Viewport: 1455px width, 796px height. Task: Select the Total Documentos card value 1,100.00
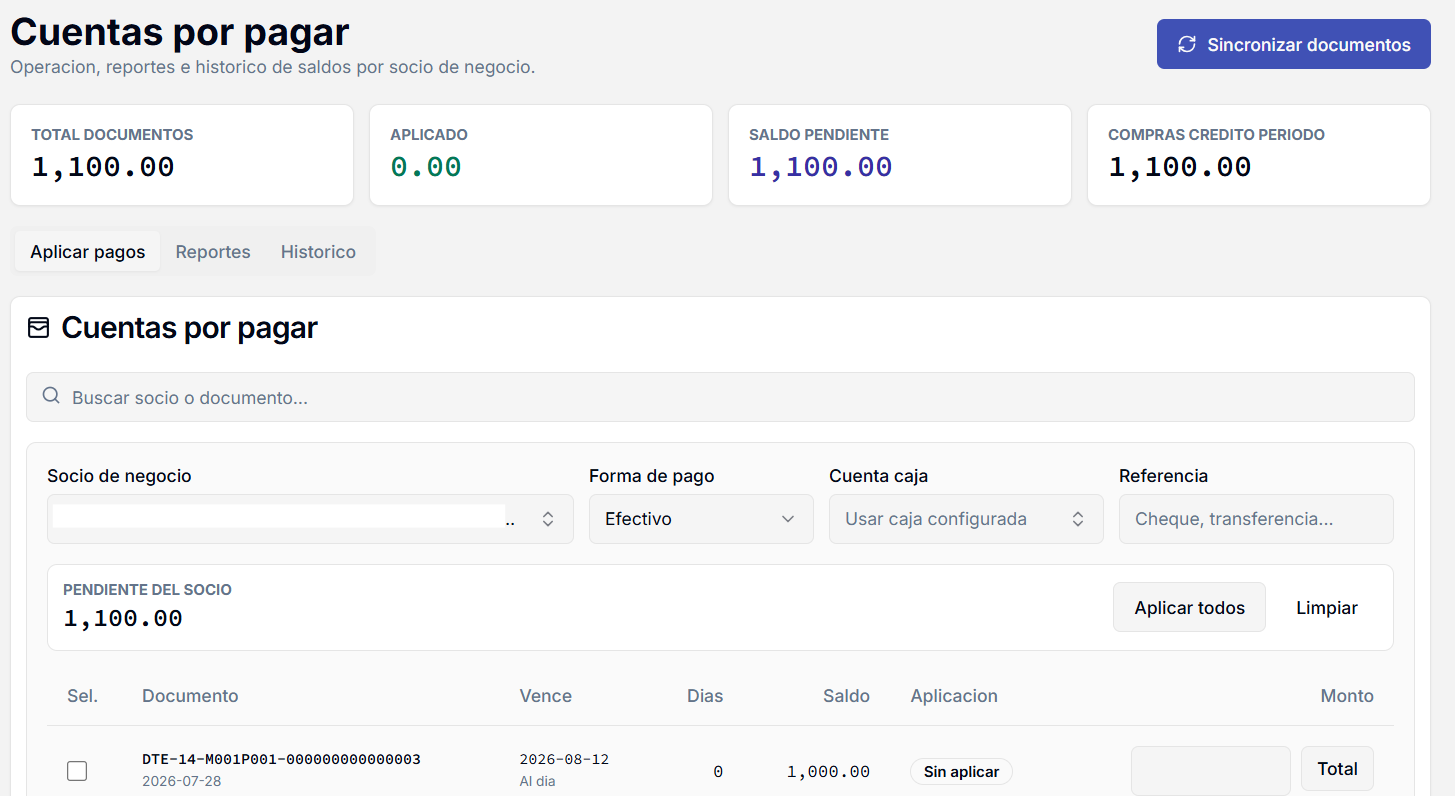click(103, 167)
